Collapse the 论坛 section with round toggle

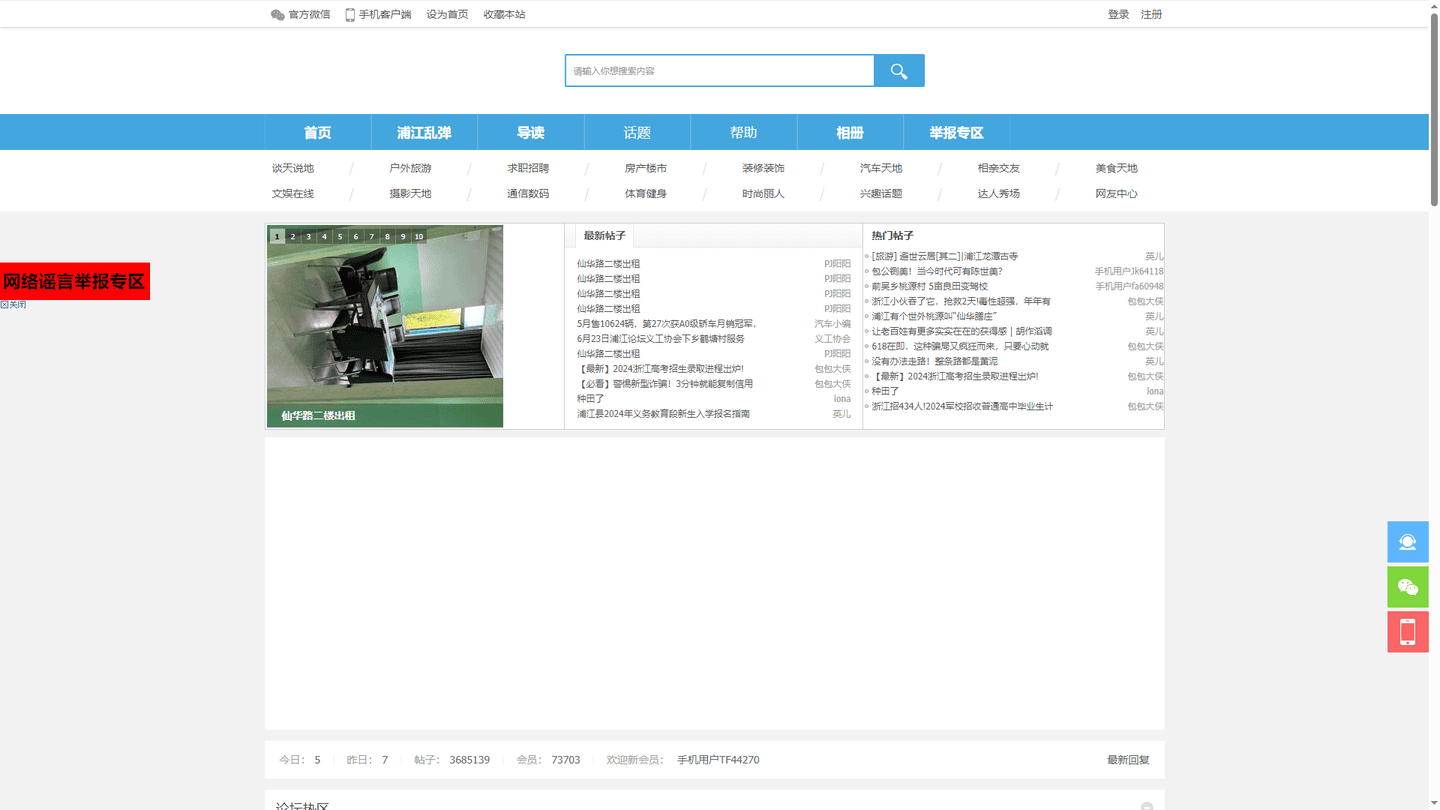point(1147,806)
